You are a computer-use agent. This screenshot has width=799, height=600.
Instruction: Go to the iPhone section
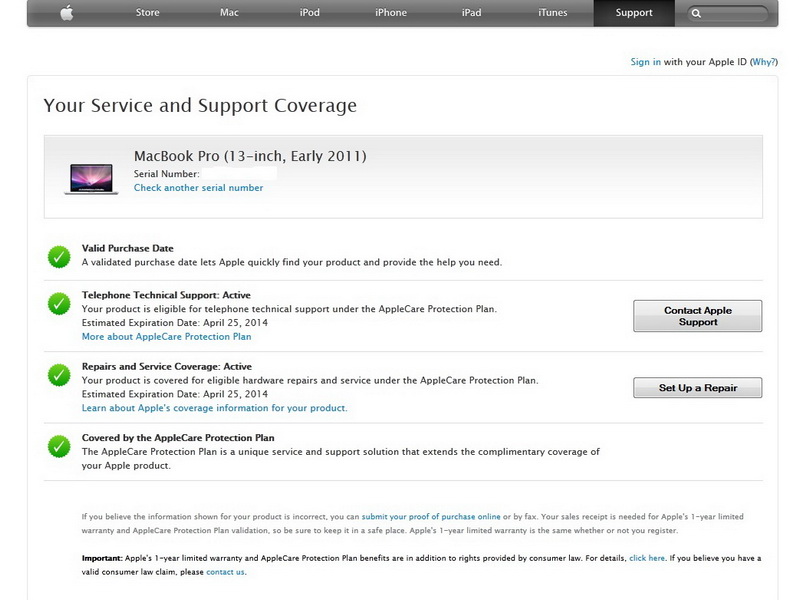click(x=391, y=13)
